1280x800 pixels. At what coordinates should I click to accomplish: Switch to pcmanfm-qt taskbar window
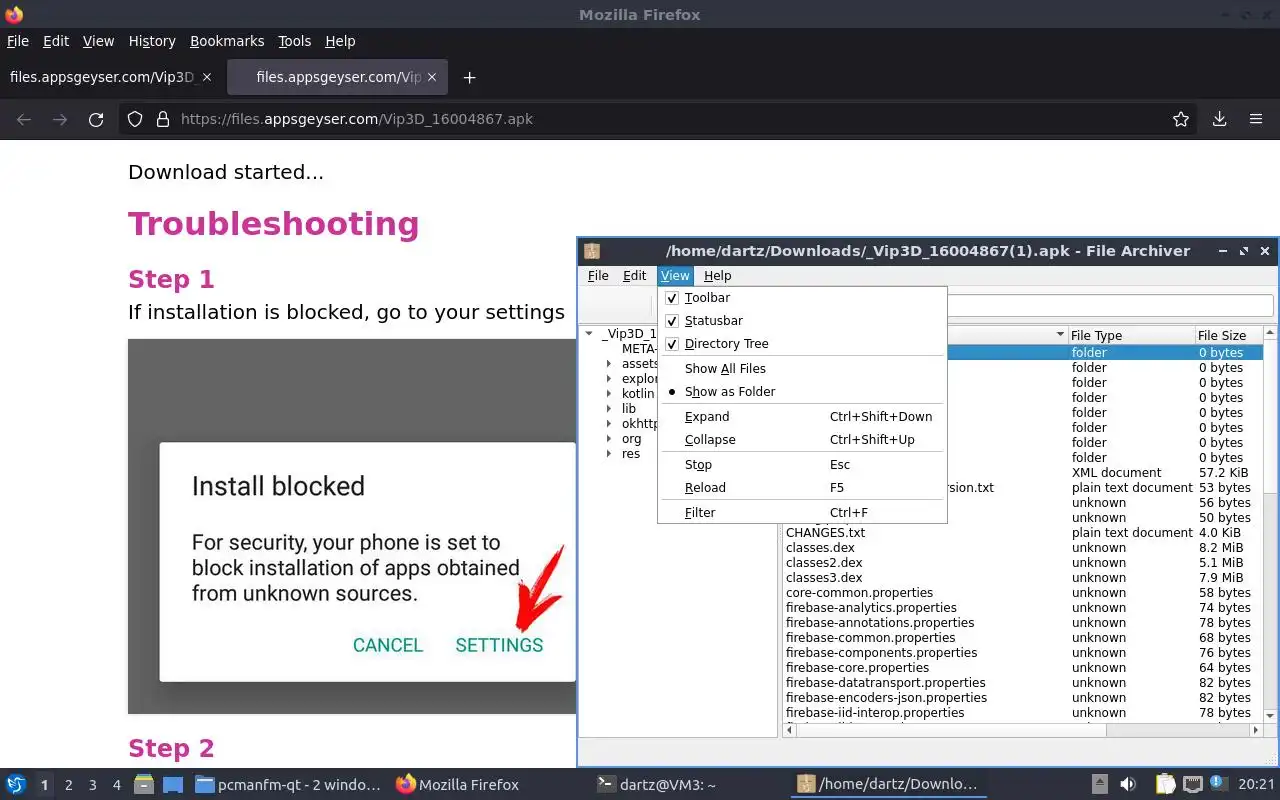coord(288,785)
